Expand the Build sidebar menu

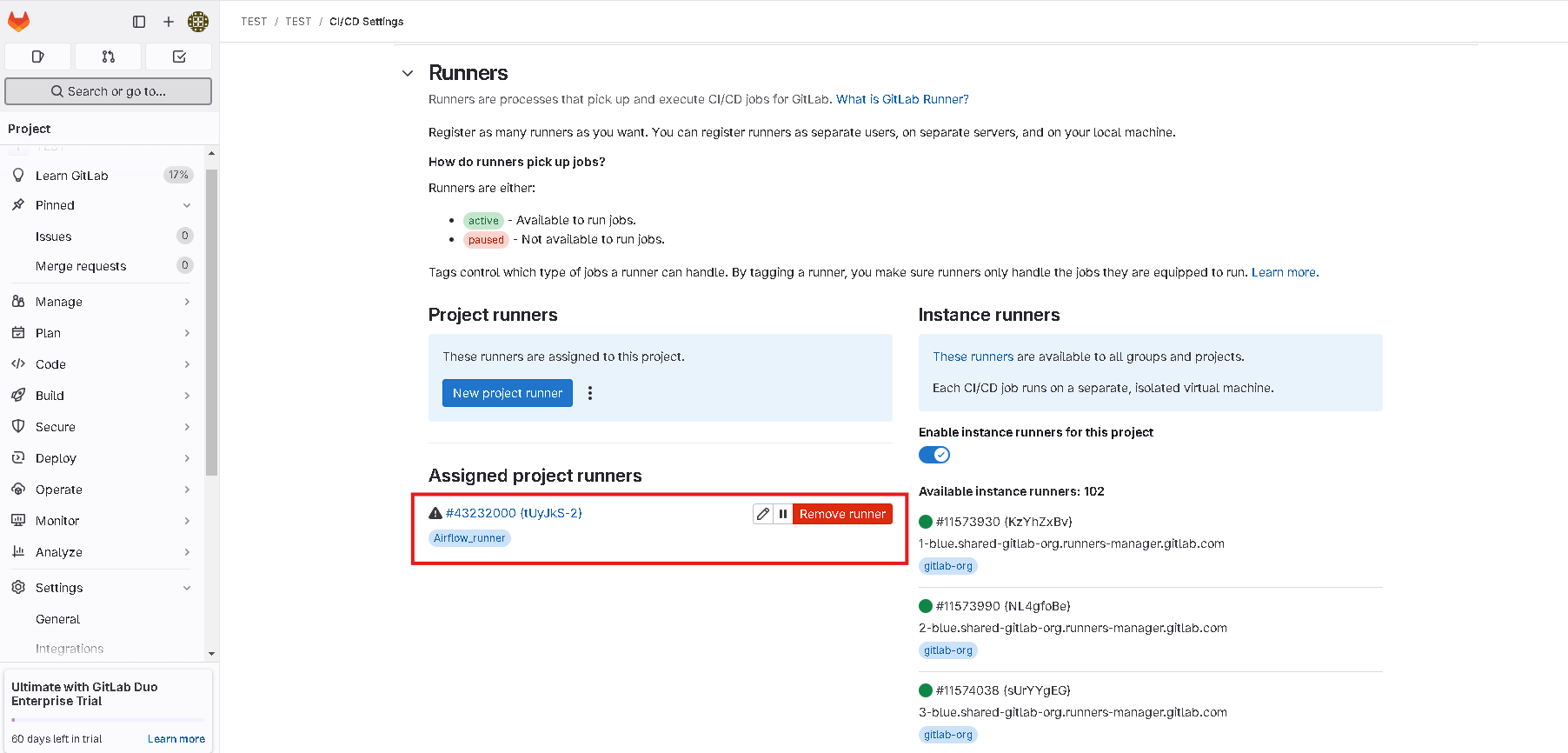pos(102,396)
